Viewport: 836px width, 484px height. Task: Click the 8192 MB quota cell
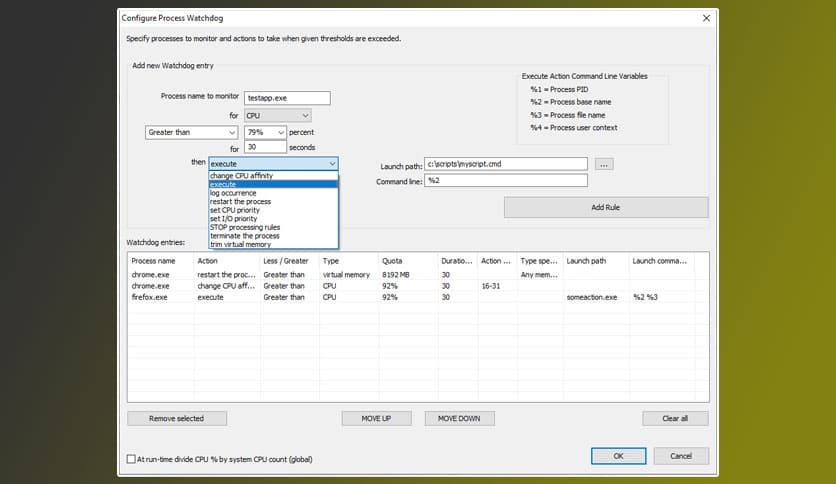396,275
